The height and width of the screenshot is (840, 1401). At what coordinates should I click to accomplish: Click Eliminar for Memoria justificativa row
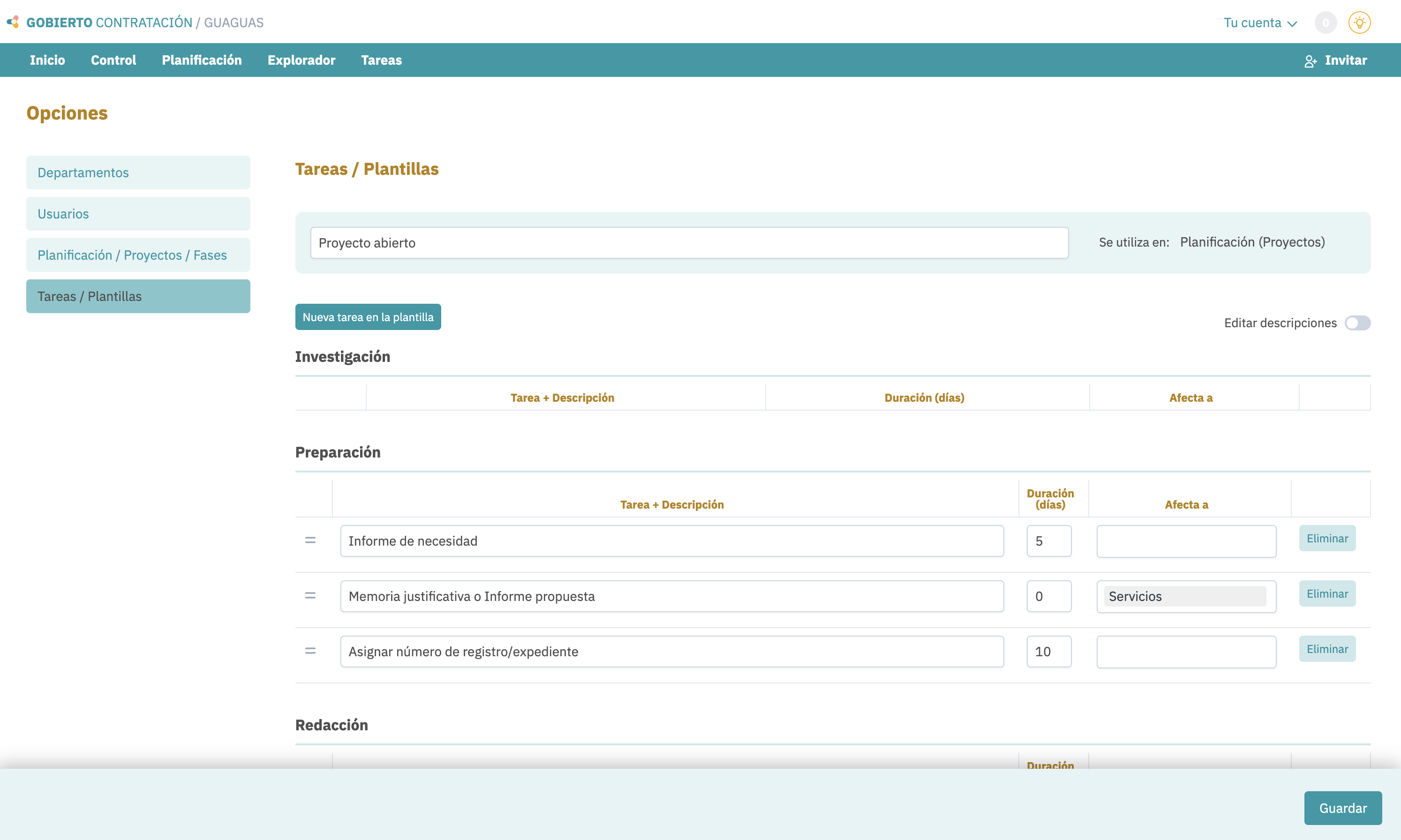point(1327,593)
